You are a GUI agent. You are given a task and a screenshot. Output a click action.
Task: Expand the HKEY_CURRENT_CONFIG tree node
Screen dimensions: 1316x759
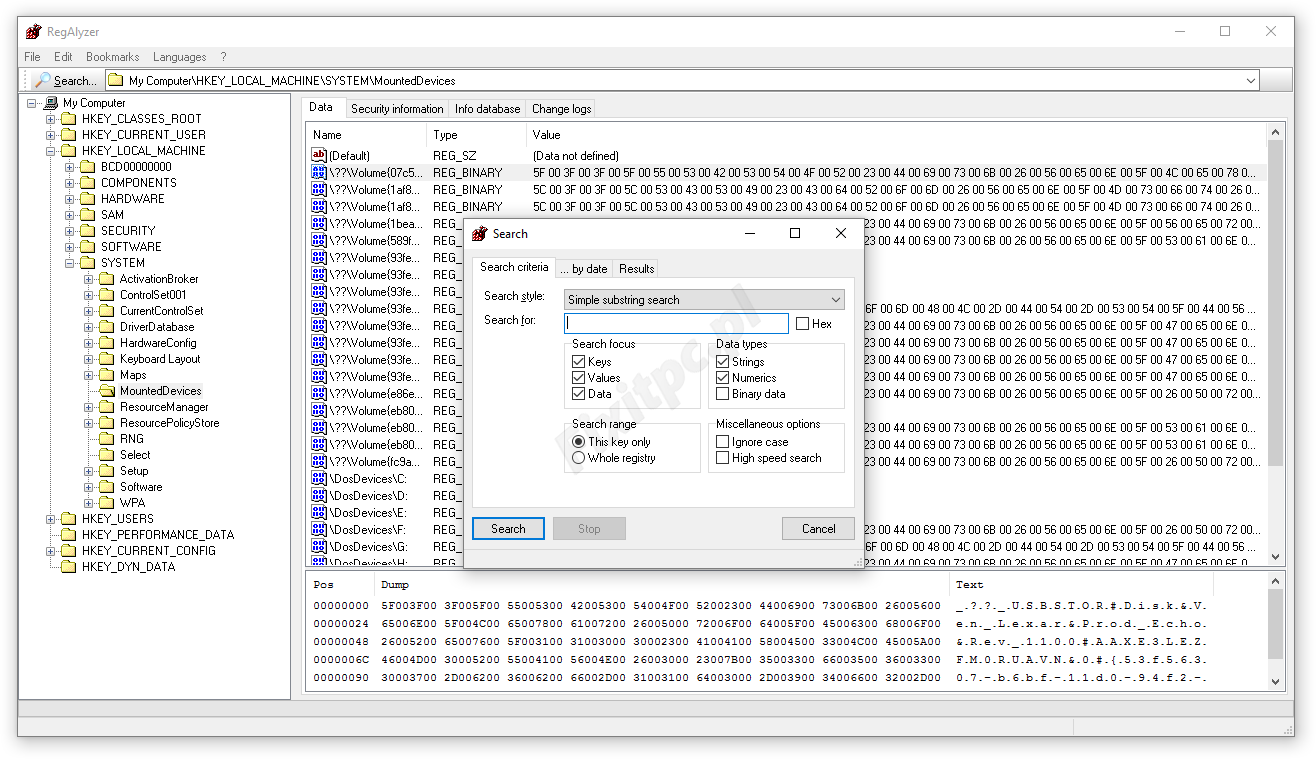(x=50, y=551)
